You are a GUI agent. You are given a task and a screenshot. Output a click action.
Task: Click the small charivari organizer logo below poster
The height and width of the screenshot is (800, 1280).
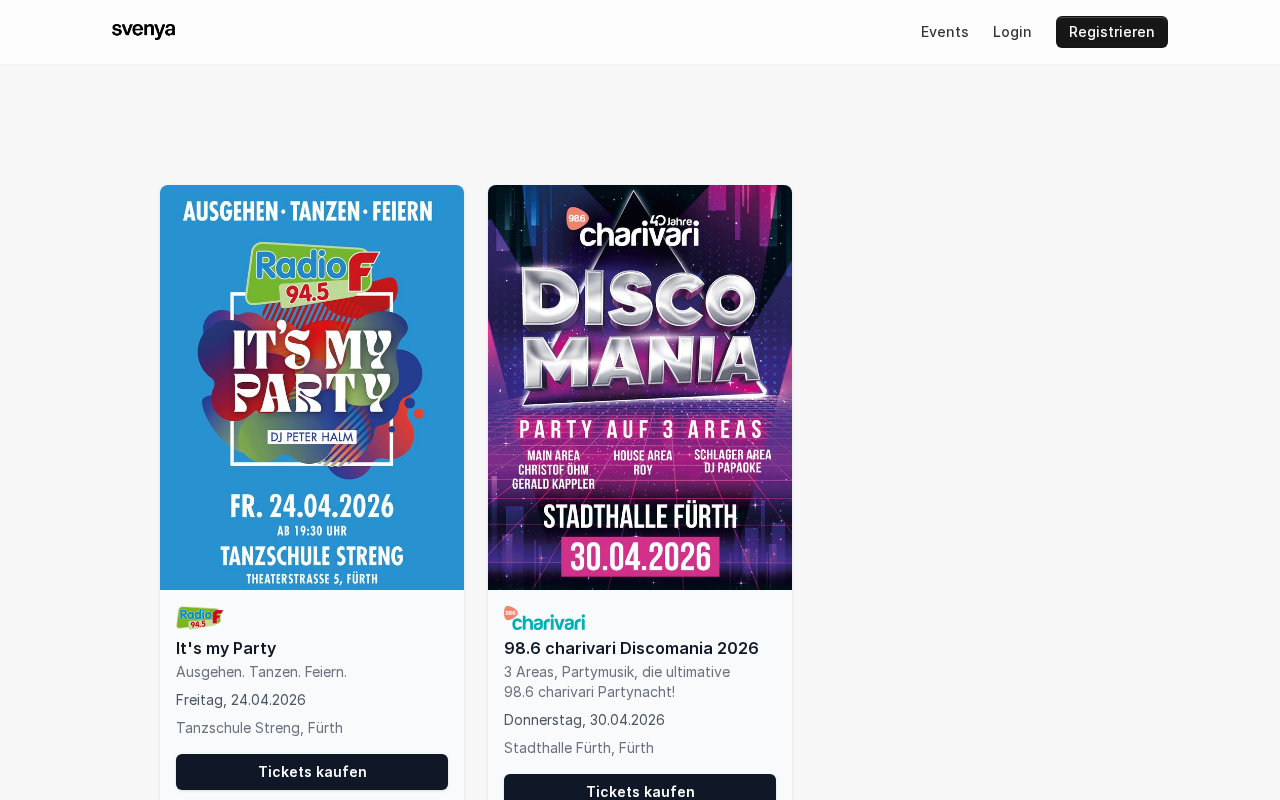pyautogui.click(x=545, y=619)
